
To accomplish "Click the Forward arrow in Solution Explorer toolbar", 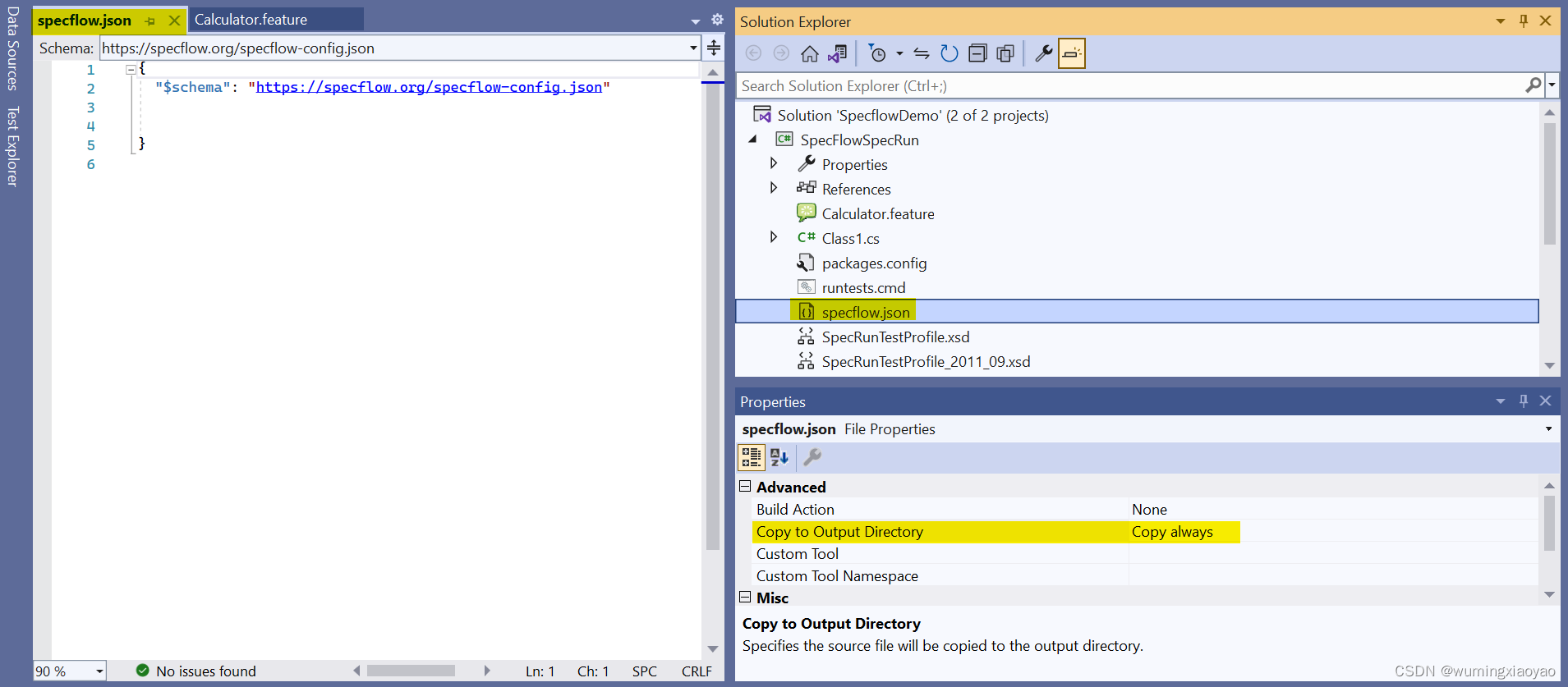I will (781, 53).
